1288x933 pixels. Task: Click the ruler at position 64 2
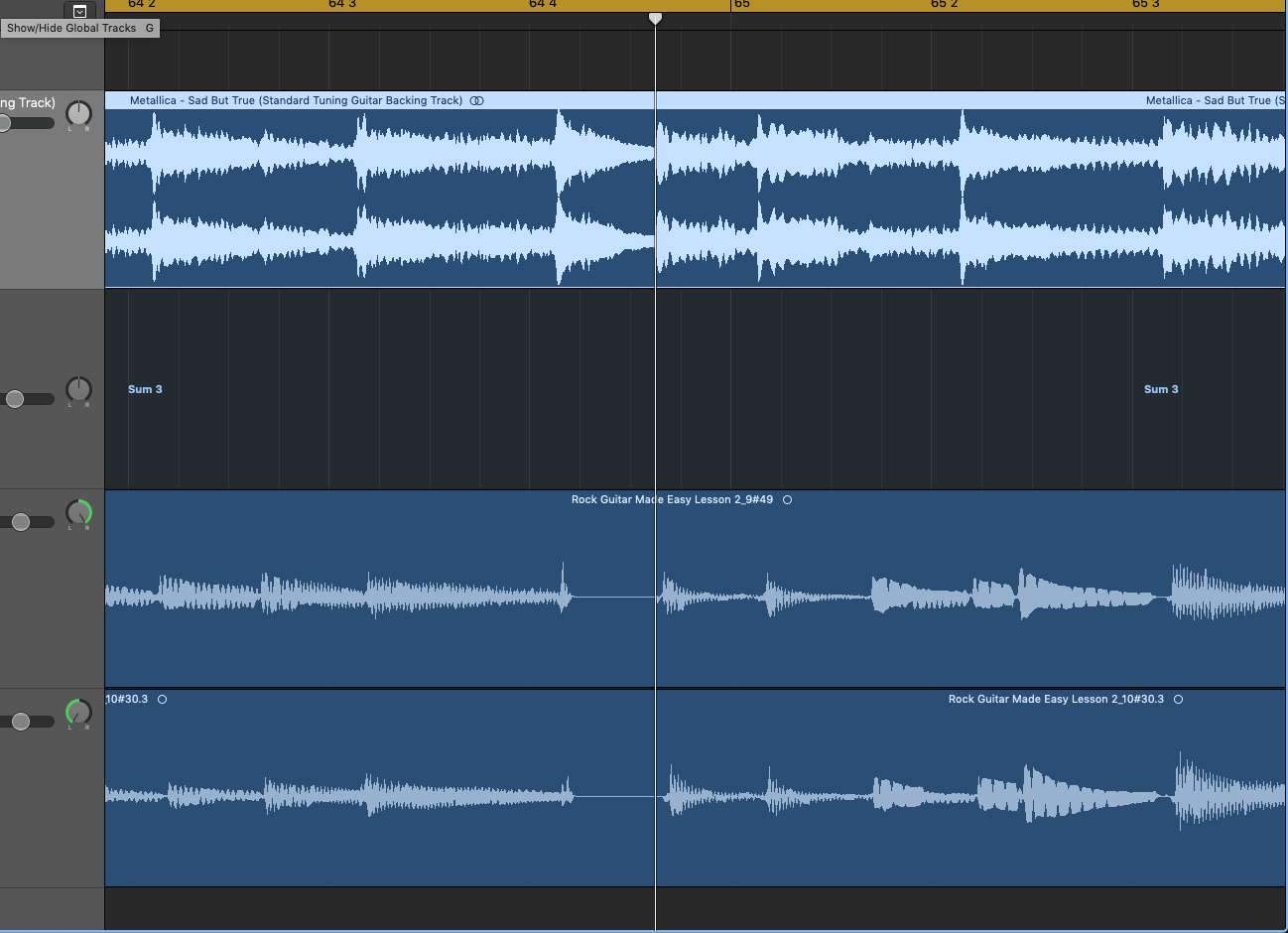(142, 5)
